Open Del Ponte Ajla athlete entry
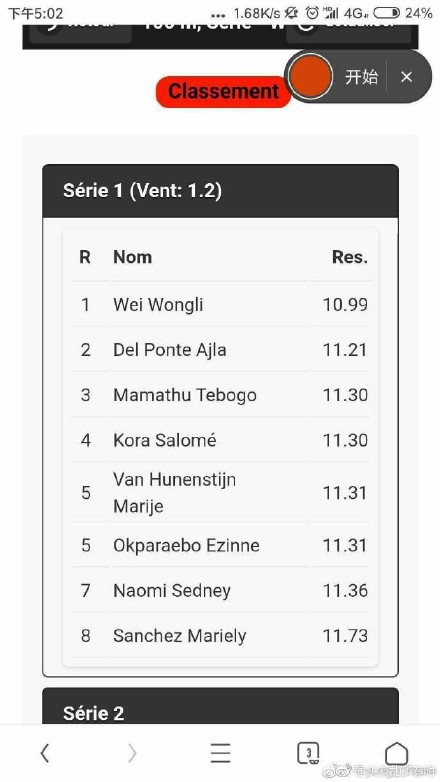 pos(220,350)
